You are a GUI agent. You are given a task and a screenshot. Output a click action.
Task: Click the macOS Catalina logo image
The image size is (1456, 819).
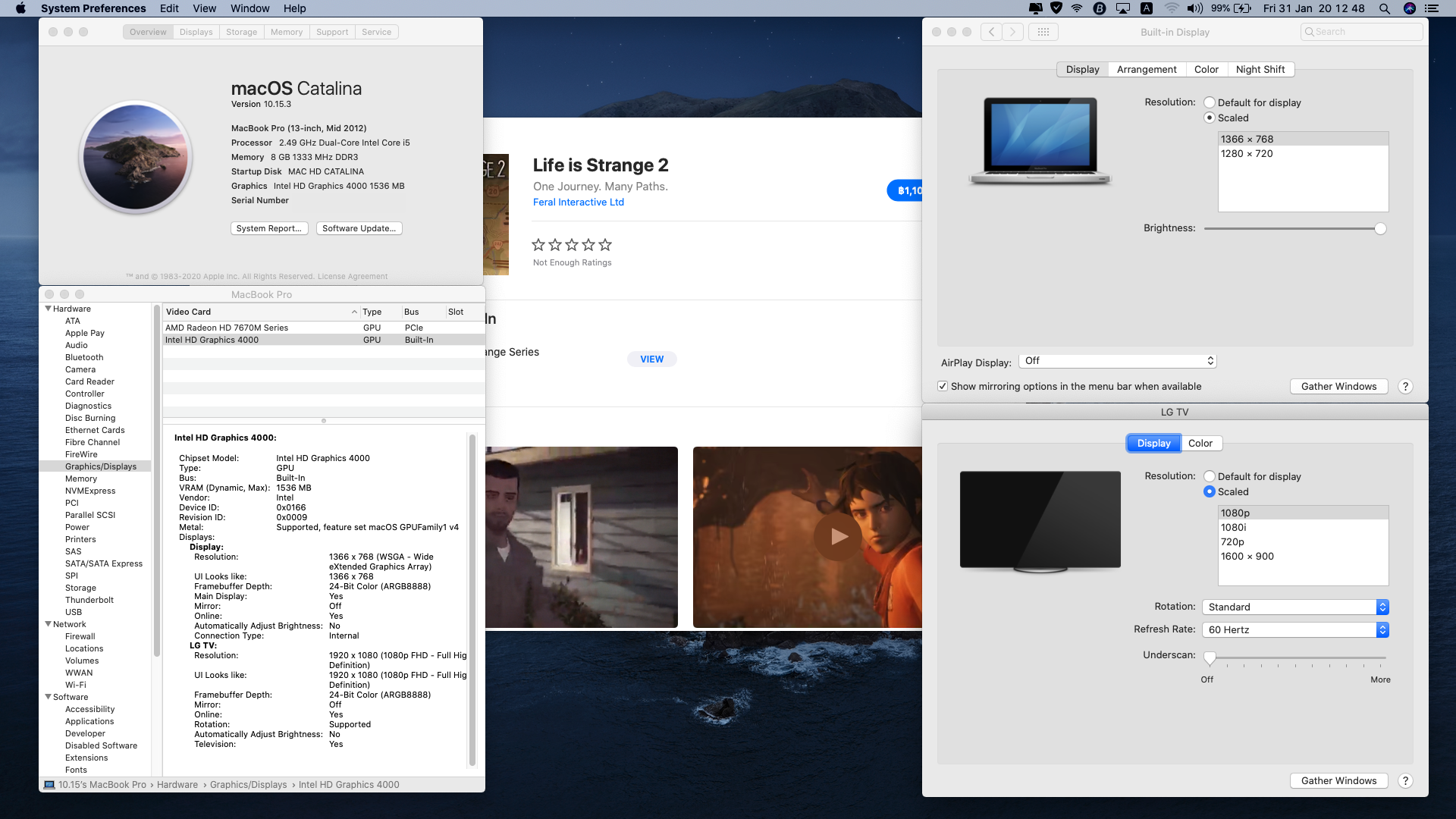click(136, 157)
